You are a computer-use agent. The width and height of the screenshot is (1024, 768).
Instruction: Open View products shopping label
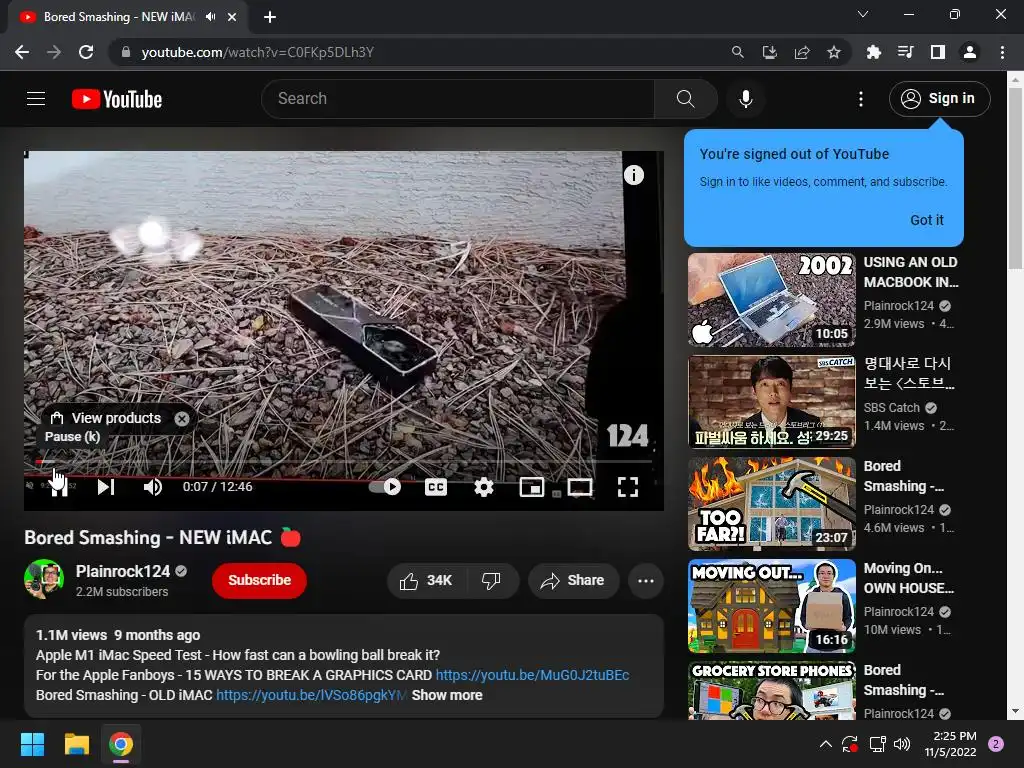coord(107,418)
